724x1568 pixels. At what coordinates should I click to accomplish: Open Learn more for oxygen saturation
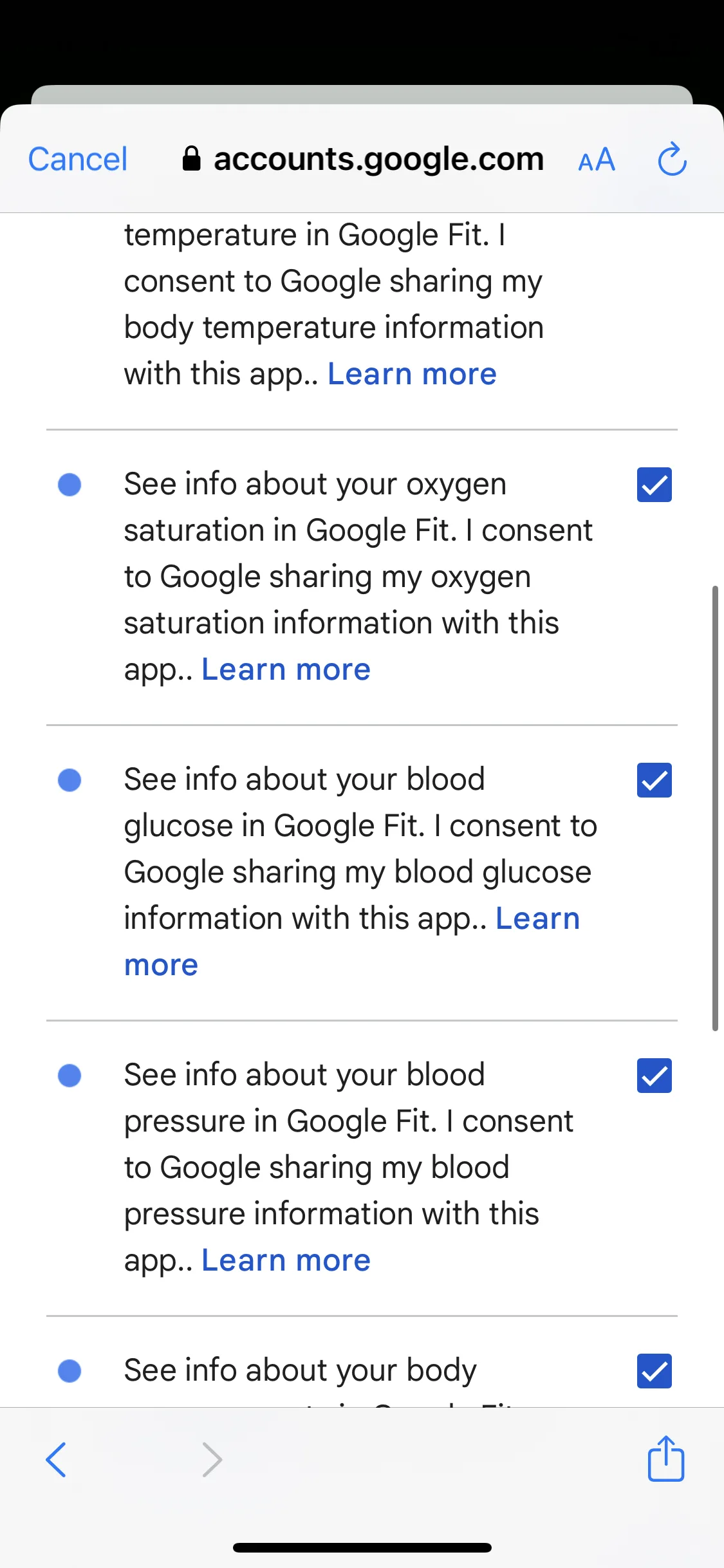(x=286, y=669)
